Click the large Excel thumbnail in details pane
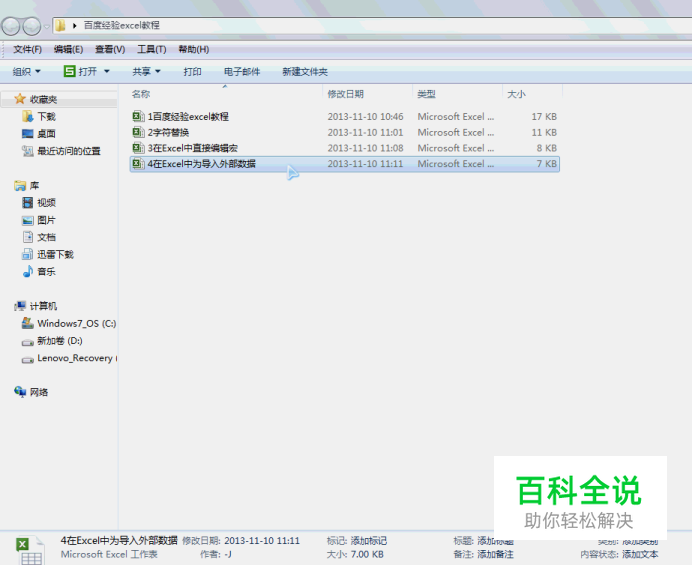 point(30,550)
